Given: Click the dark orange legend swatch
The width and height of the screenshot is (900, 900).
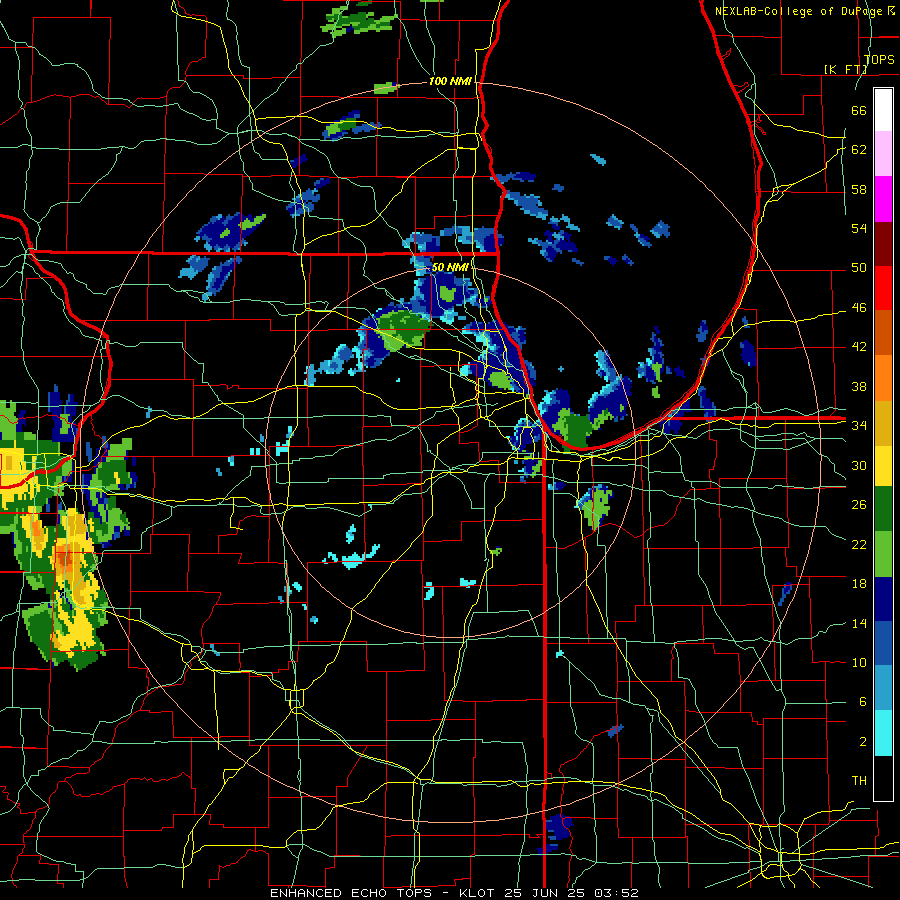Looking at the screenshot, I should coord(883,333).
